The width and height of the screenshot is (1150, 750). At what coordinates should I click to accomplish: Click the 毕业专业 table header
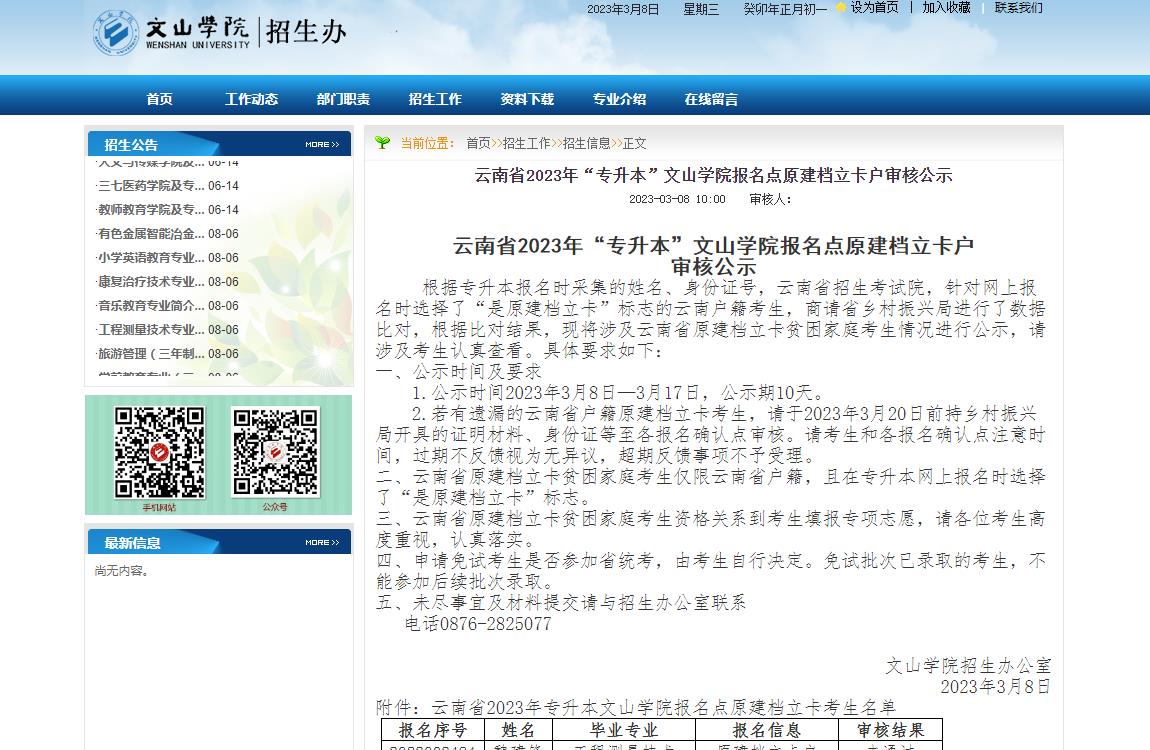(x=623, y=730)
